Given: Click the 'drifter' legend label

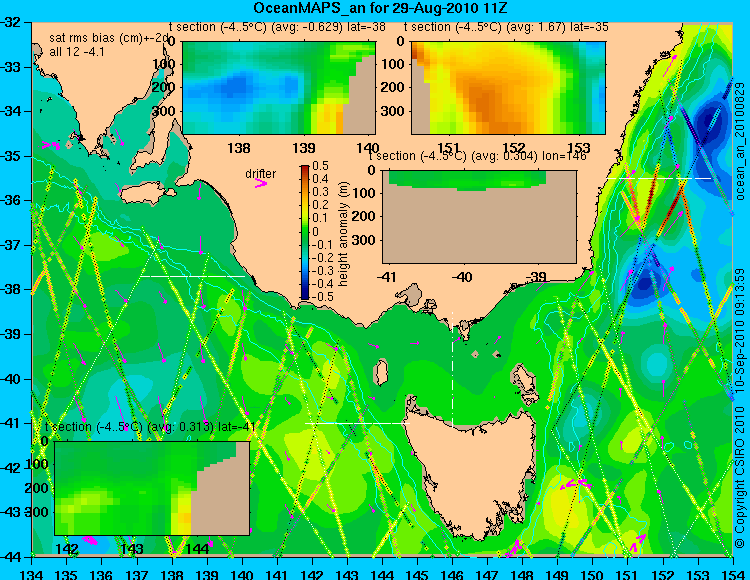Looking at the screenshot, I should tap(261, 174).
